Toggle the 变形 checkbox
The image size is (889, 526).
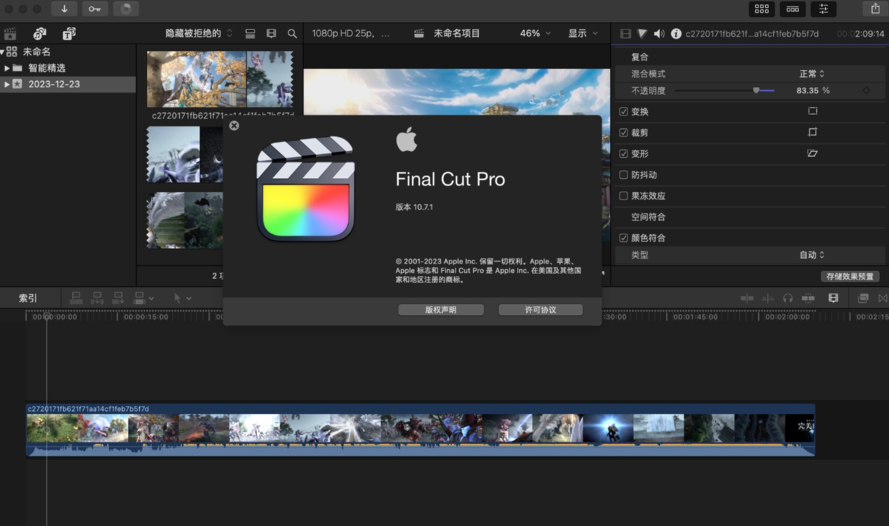[624, 154]
